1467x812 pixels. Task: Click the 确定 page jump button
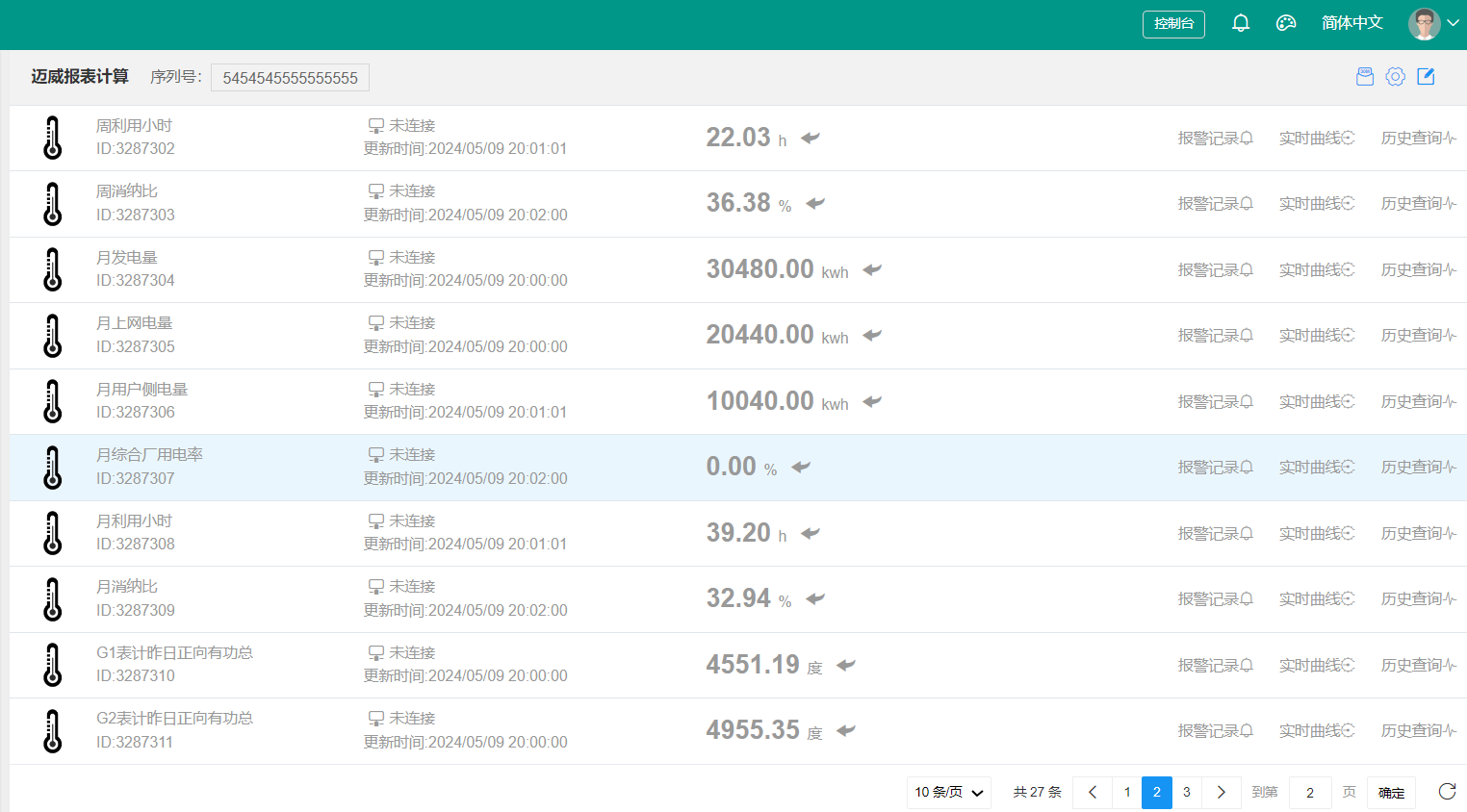pyautogui.click(x=1391, y=793)
